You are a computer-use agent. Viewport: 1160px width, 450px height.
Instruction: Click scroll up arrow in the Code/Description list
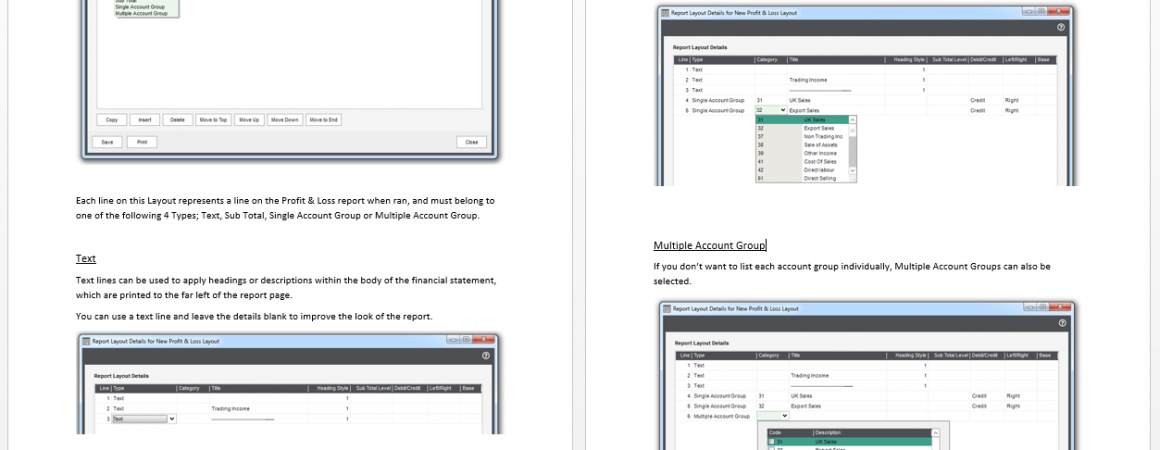[x=935, y=433]
